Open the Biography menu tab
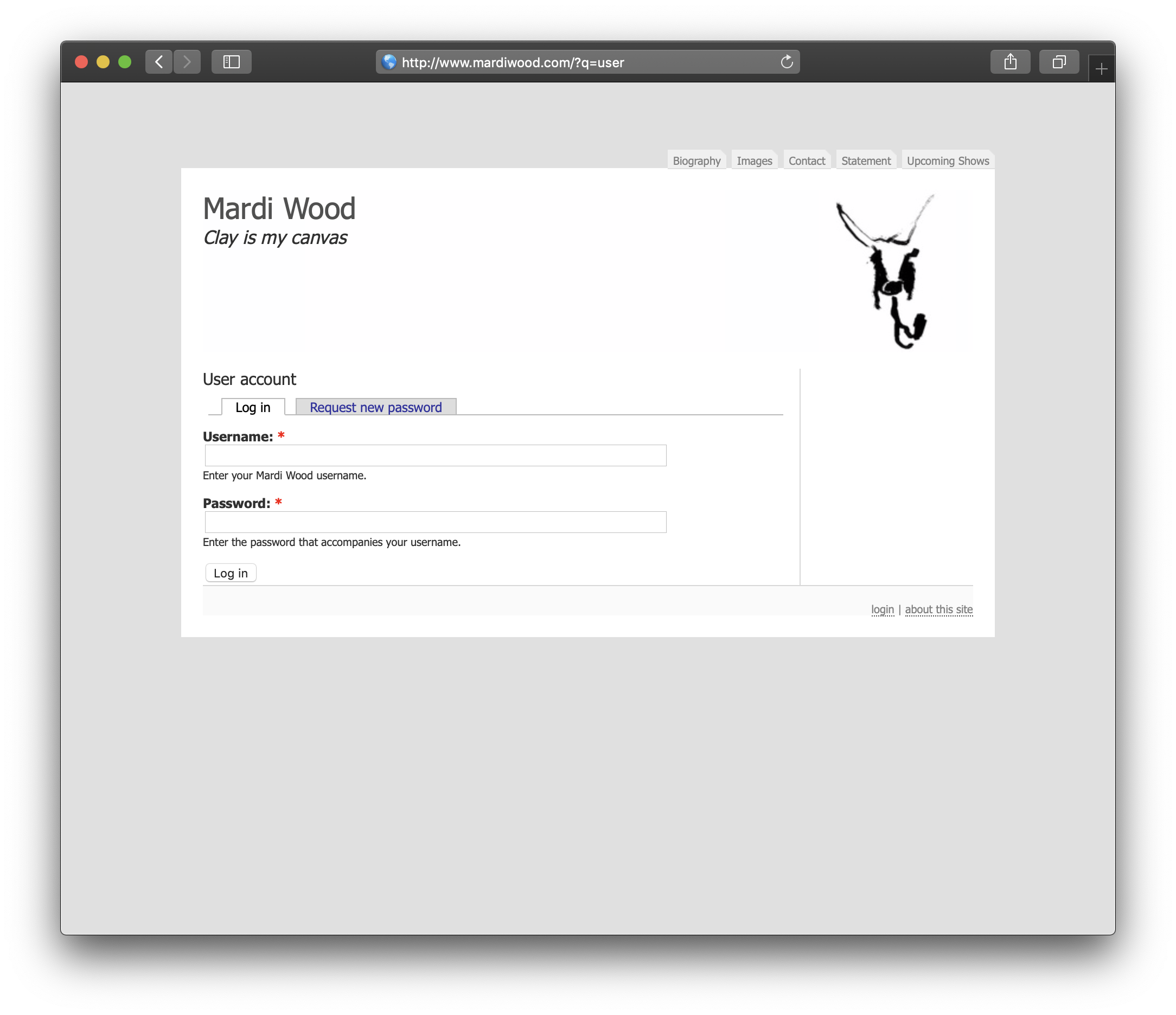Viewport: 1176px width, 1015px height. coord(696,160)
